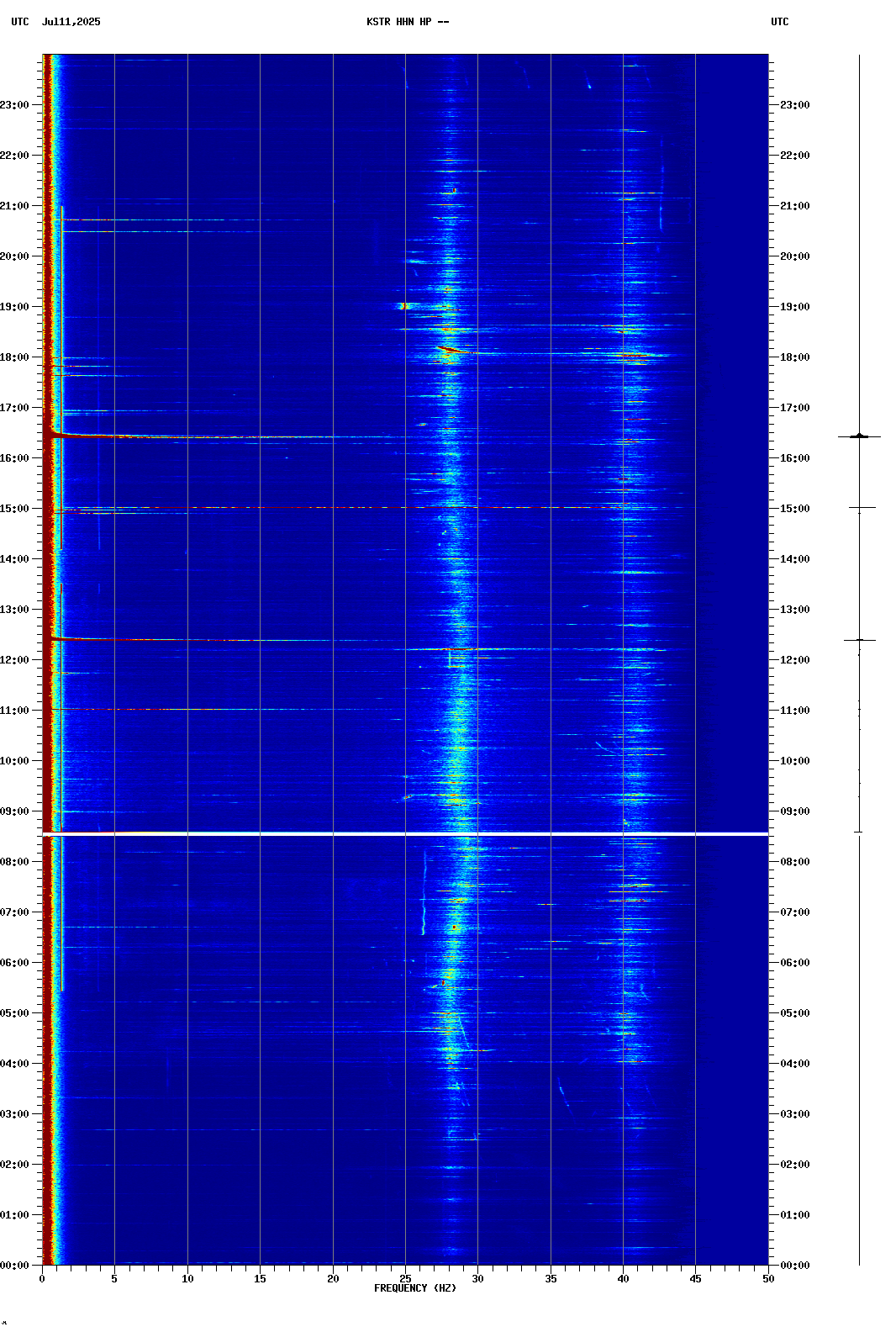Screen dimensions: 896x1332
Task: Click the 11:00 label on the left axis
Action: pos(14,711)
